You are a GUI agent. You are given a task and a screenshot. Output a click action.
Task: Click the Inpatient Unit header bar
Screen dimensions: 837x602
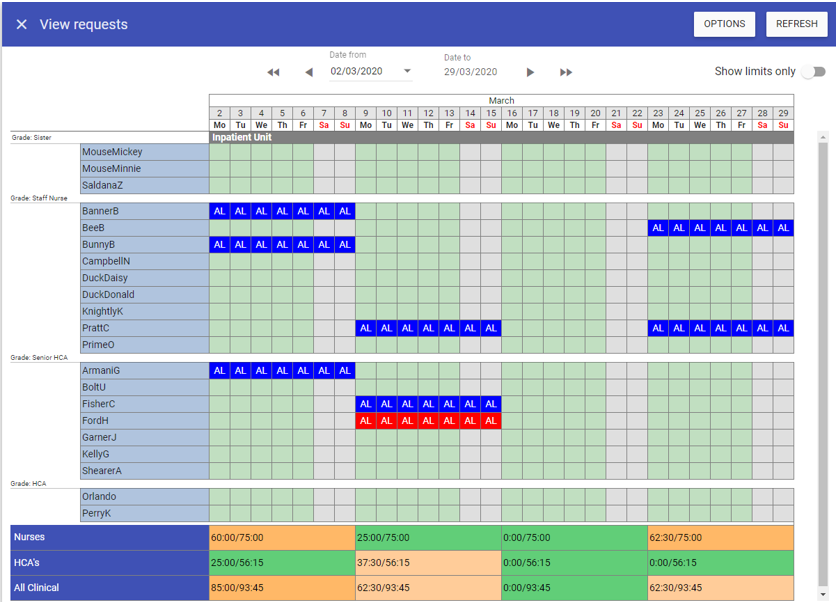(501, 137)
